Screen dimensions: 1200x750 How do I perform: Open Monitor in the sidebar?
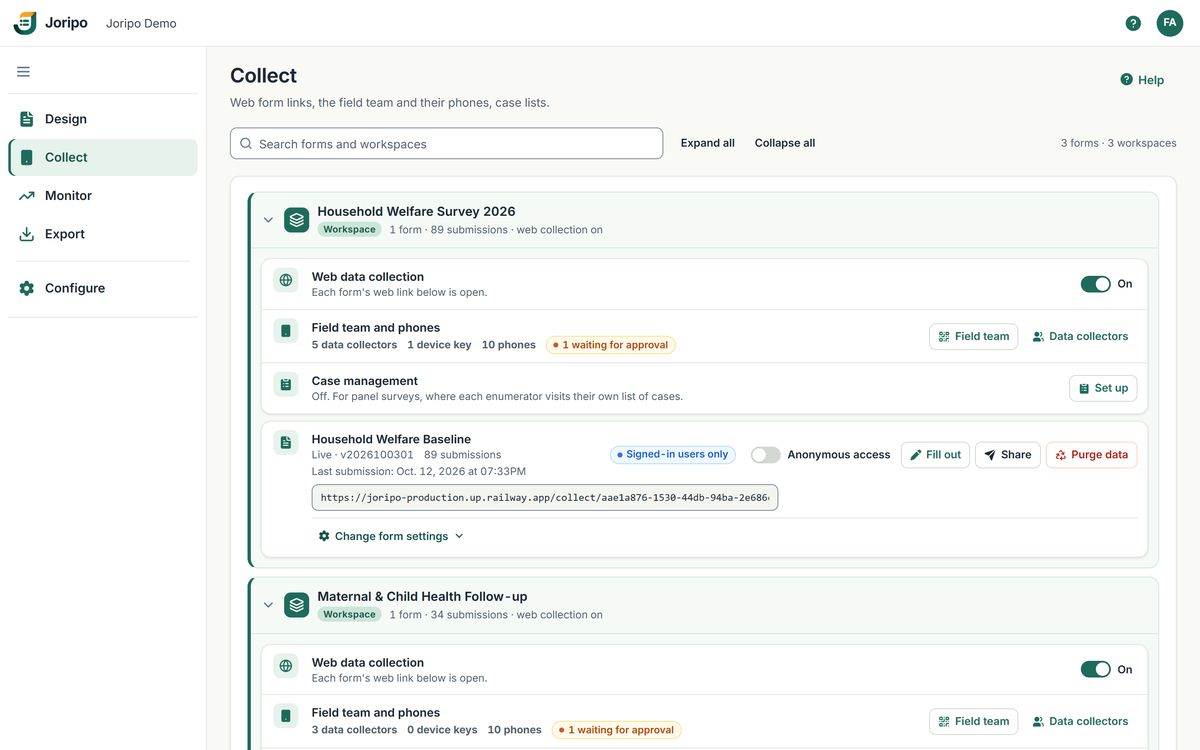tap(103, 196)
